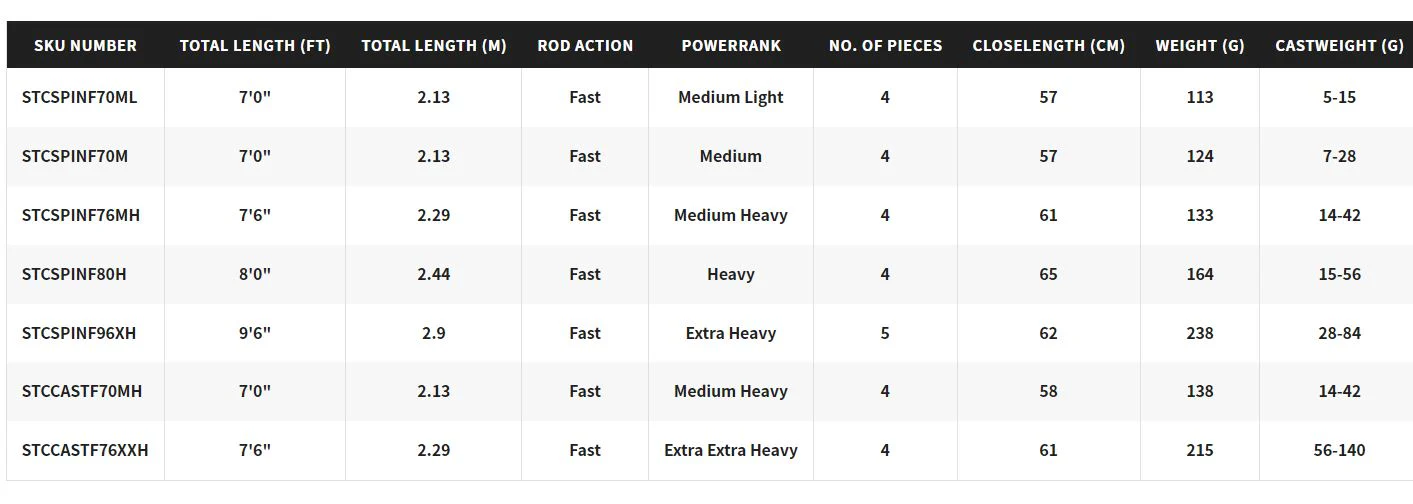The image size is (1413, 504).
Task: Click the STCSPINF76MH SKU cell
Action: point(81,215)
